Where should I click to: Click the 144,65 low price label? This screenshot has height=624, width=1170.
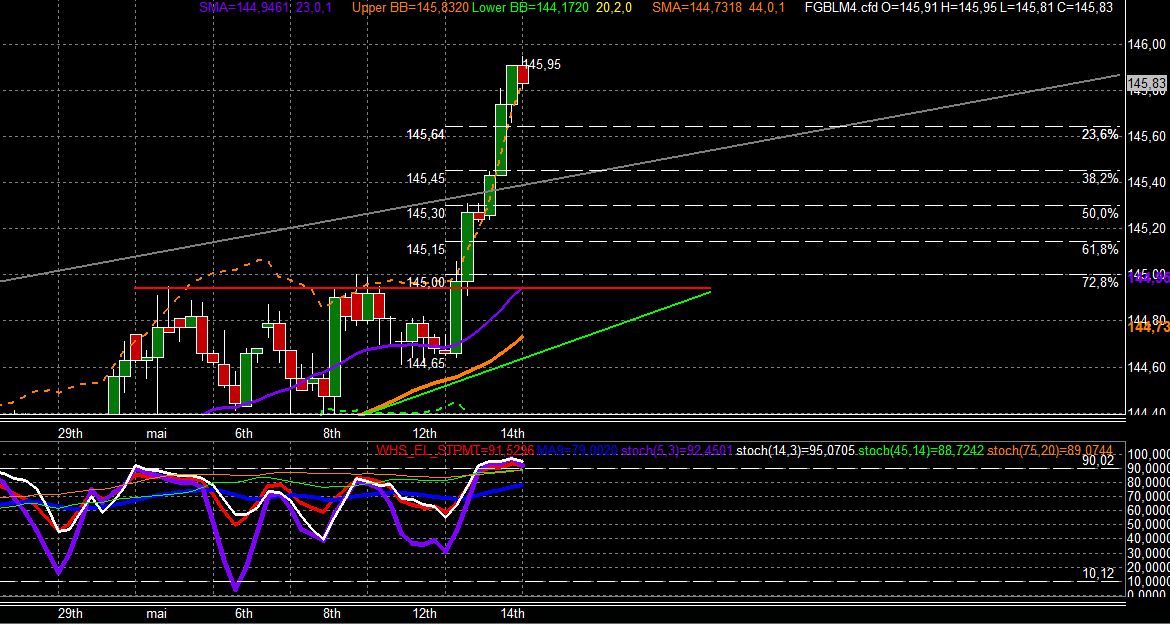pos(426,363)
